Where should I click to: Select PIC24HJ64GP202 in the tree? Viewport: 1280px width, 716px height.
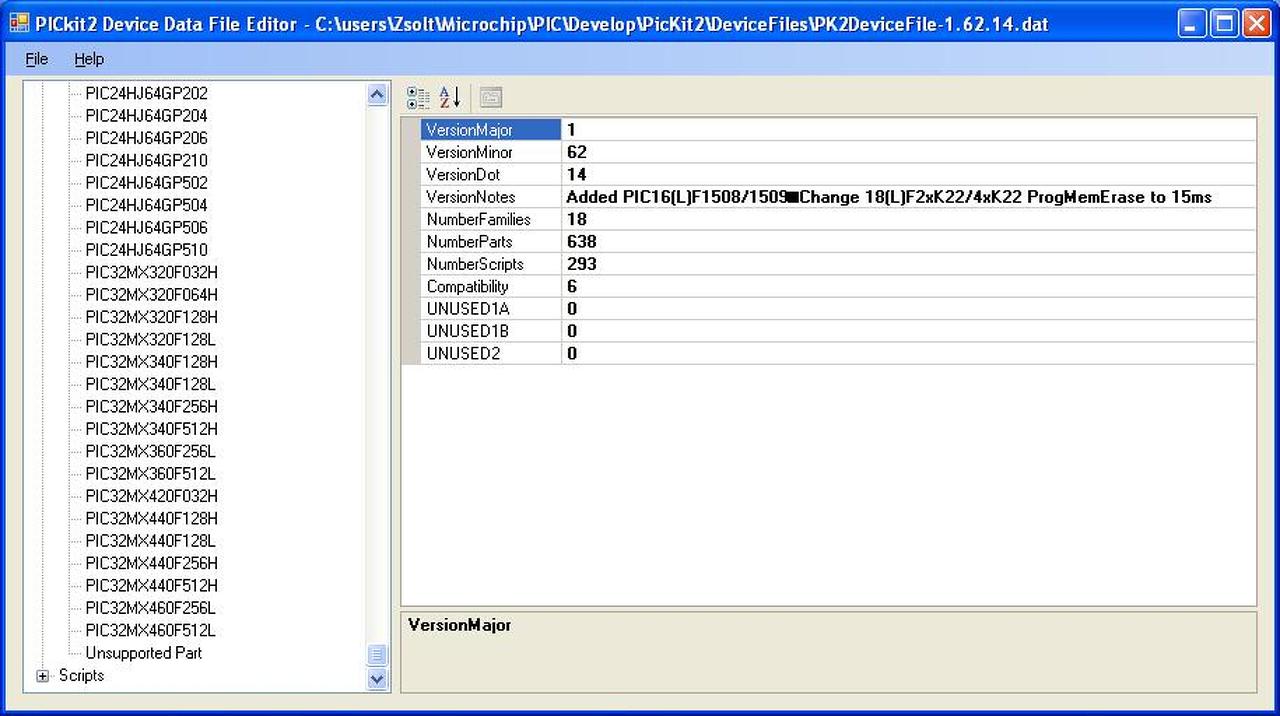pyautogui.click(x=146, y=93)
